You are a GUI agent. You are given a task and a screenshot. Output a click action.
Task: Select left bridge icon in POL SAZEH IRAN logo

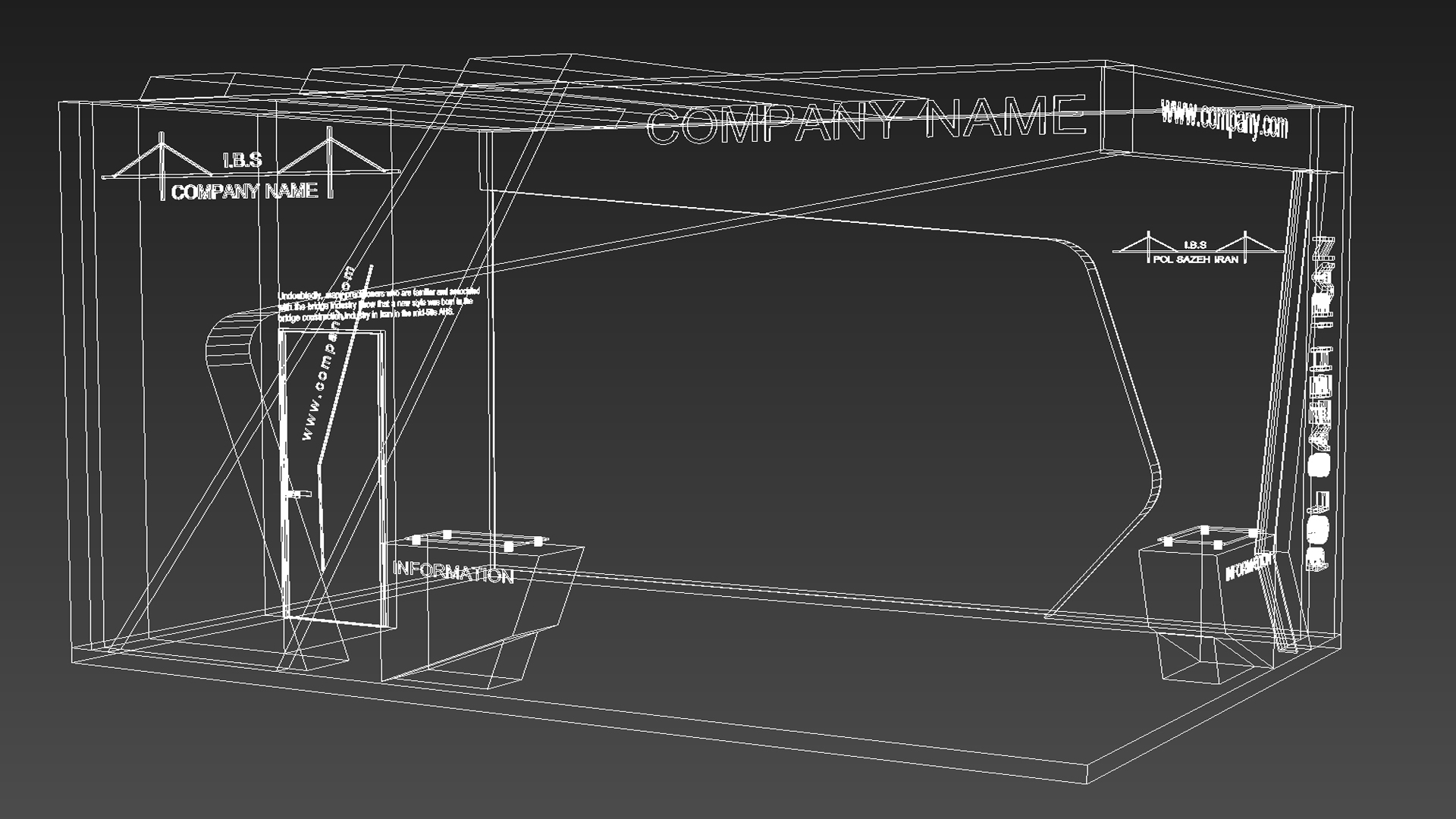tap(1148, 246)
